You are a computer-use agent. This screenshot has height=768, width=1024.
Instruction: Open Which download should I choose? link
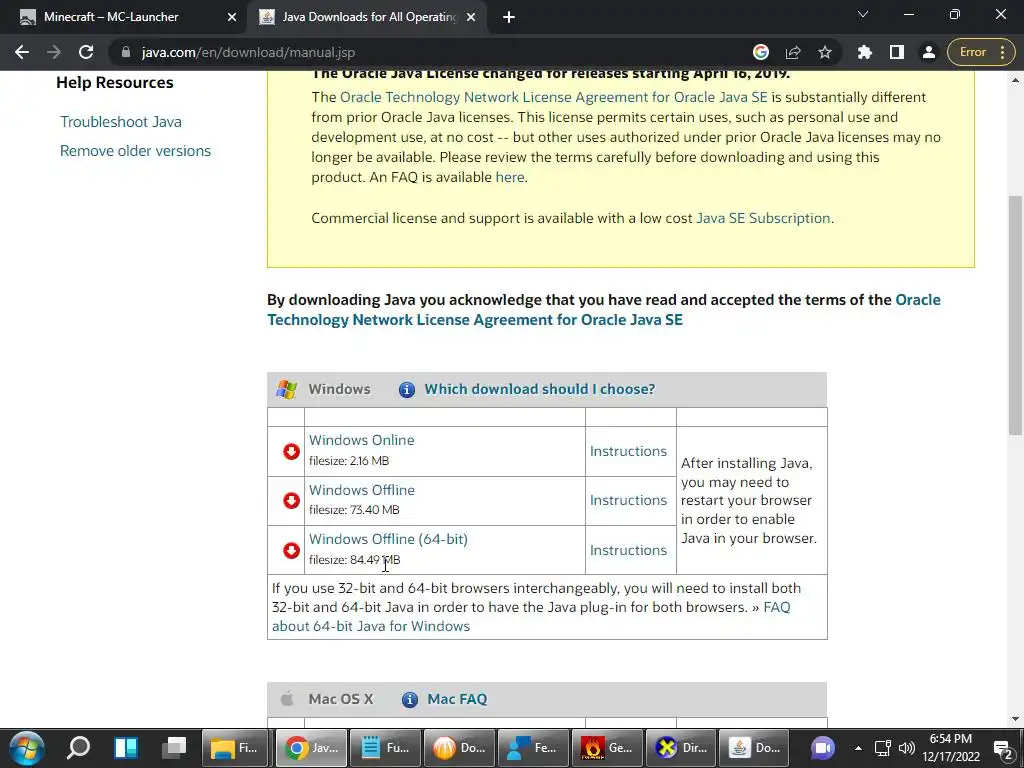539,389
